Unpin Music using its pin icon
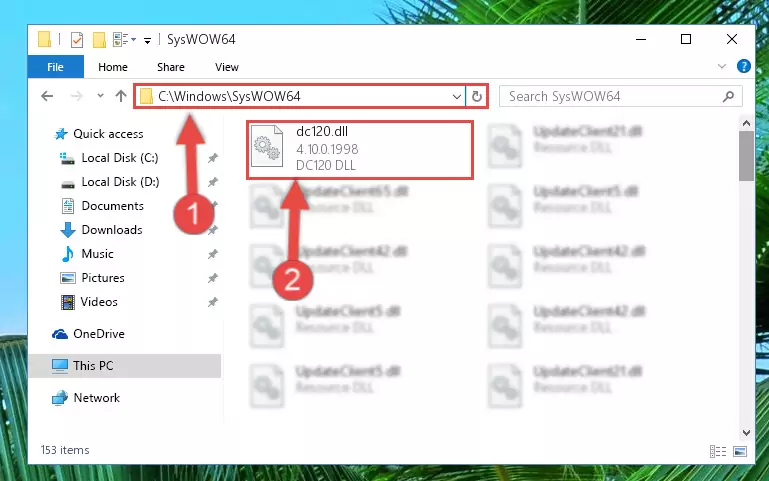Viewport: 769px width, 481px height. (212, 254)
